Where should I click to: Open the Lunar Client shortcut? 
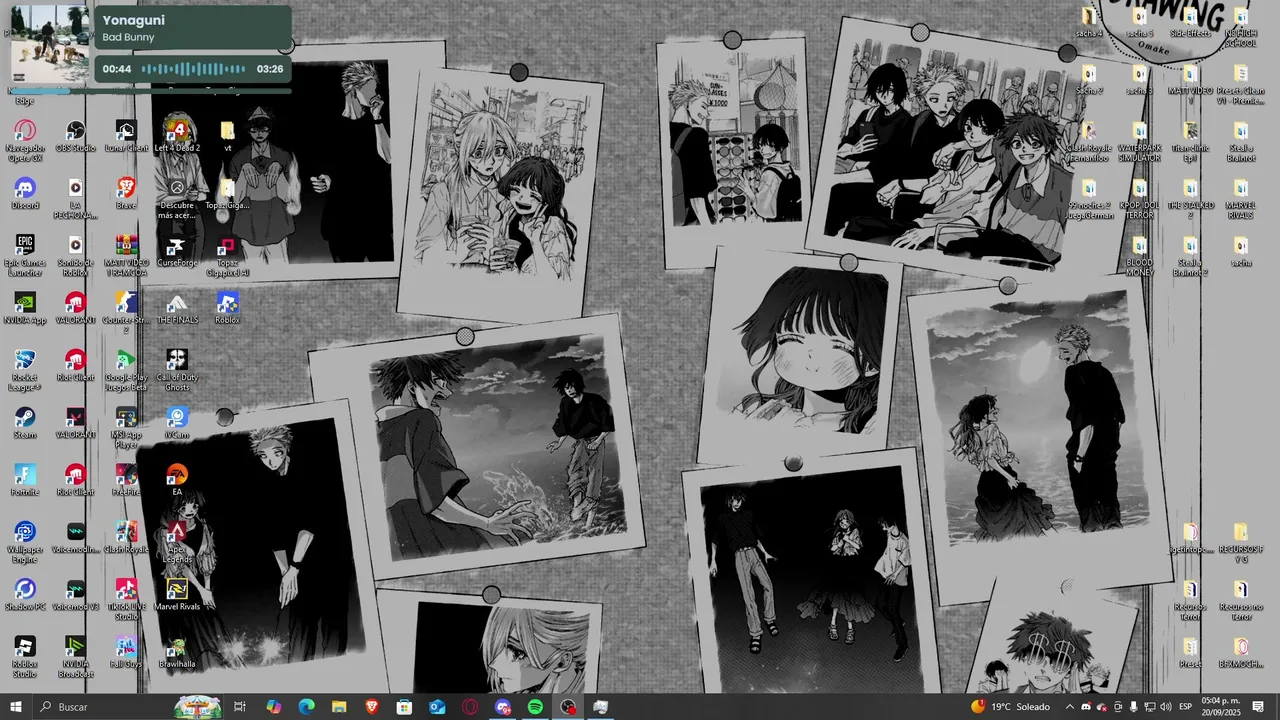pyautogui.click(x=126, y=137)
